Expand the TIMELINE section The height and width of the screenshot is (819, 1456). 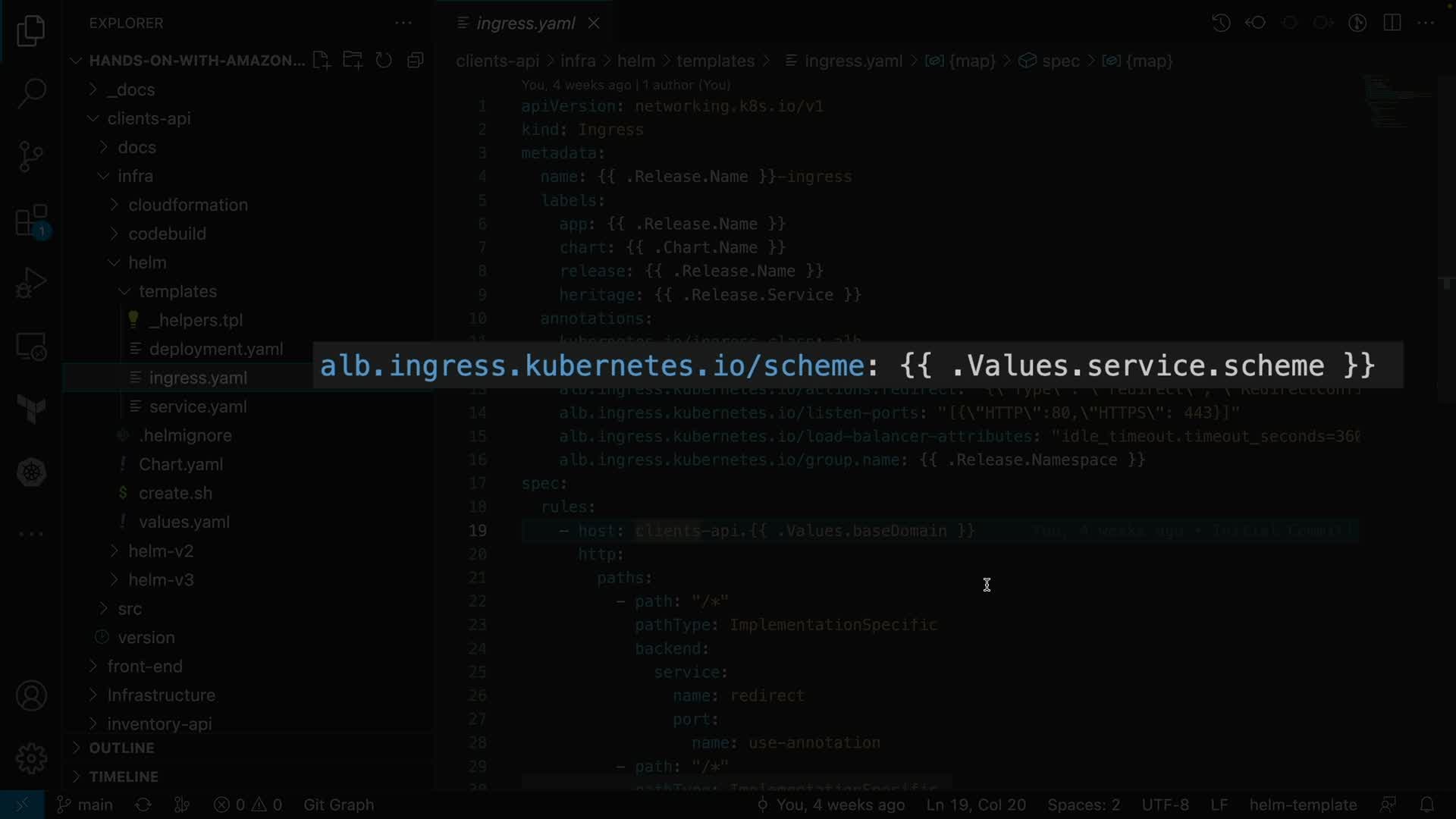pos(123,777)
